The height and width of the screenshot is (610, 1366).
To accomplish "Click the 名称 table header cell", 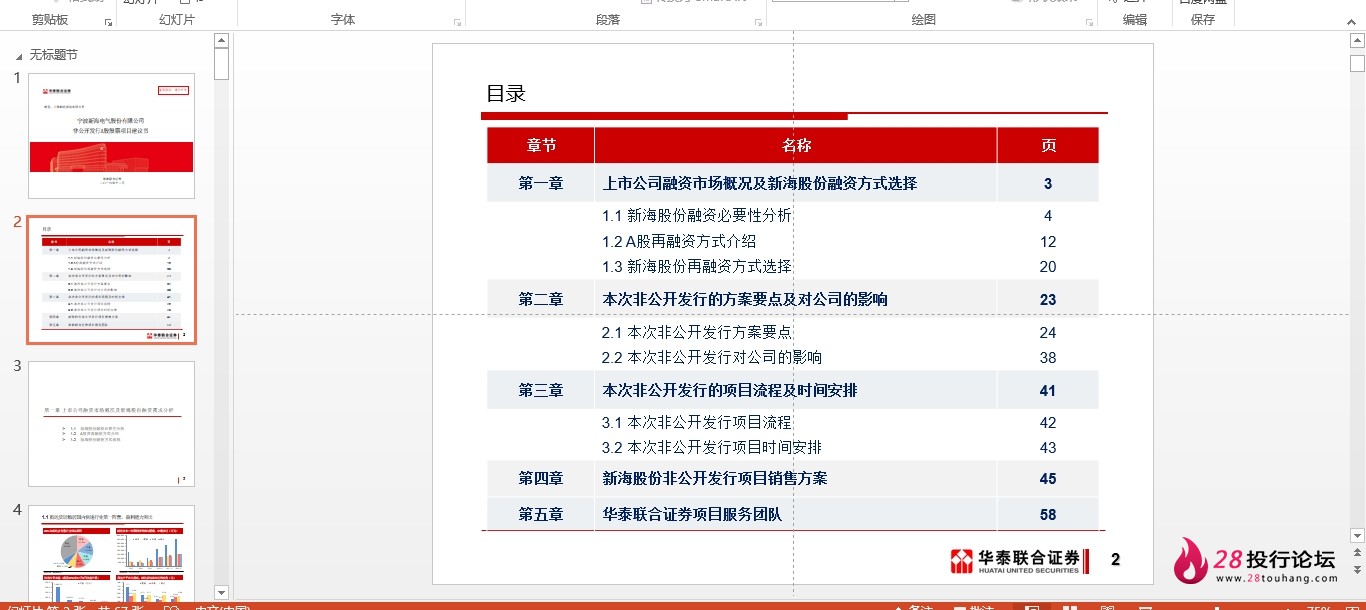I will tap(796, 146).
